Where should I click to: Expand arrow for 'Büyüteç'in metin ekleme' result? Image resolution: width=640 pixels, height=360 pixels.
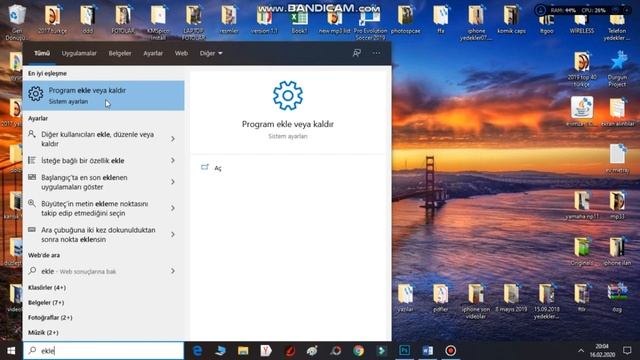pos(173,208)
